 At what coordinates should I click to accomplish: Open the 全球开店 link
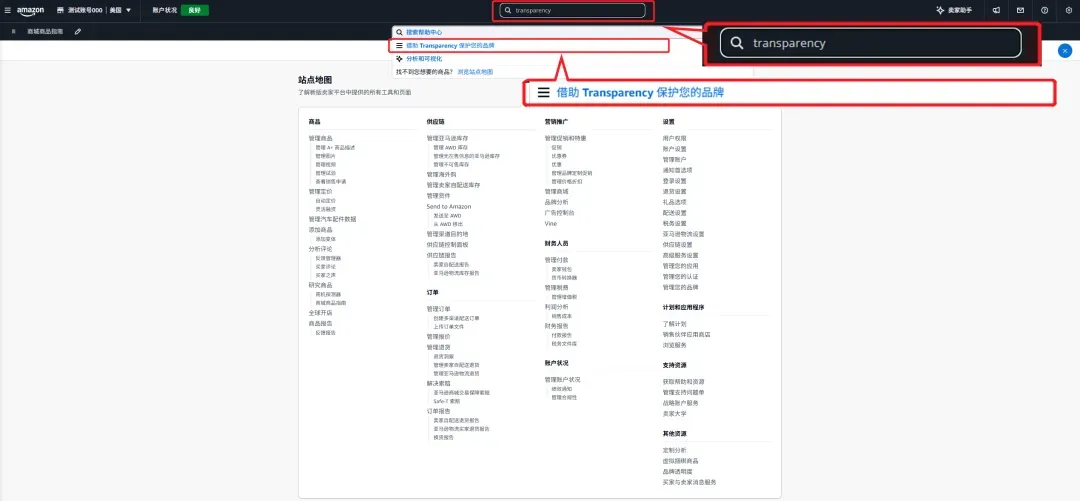(320, 313)
